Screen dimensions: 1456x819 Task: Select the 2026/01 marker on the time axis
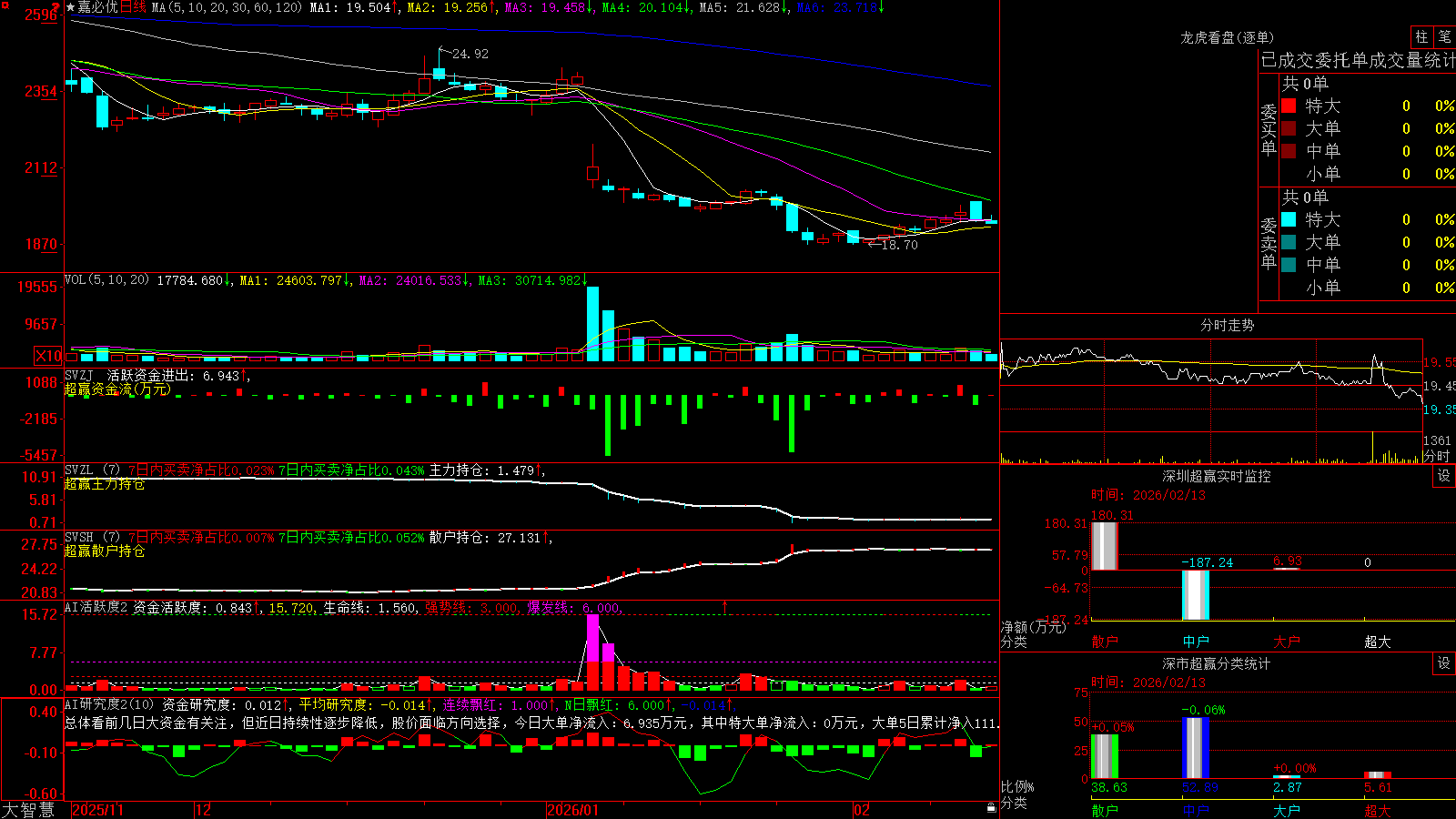click(573, 810)
